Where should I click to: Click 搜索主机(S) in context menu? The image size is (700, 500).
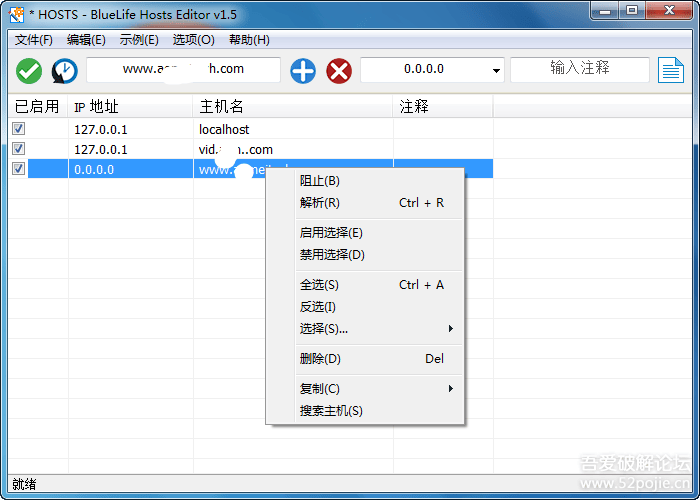click(x=331, y=411)
